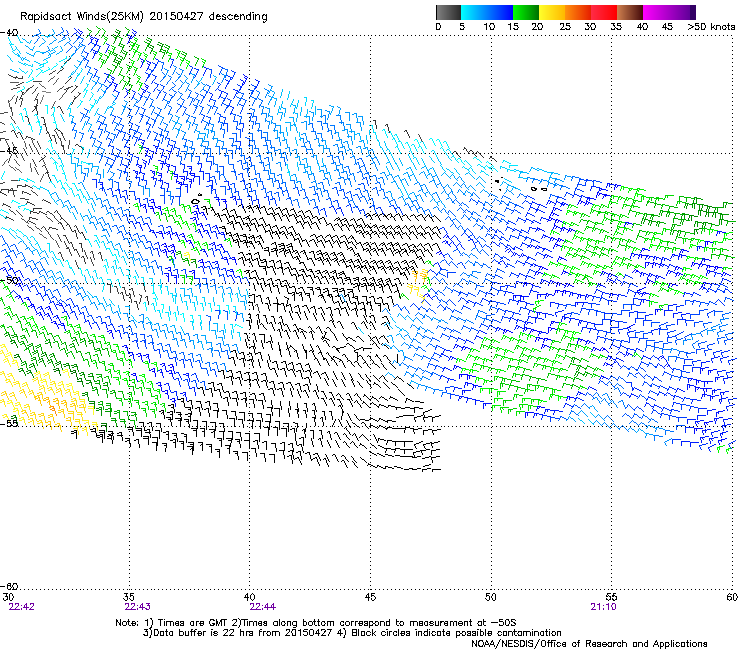Click the bottom-axis longitude label '55'
Viewport: 740px width, 650px height.
(611, 597)
